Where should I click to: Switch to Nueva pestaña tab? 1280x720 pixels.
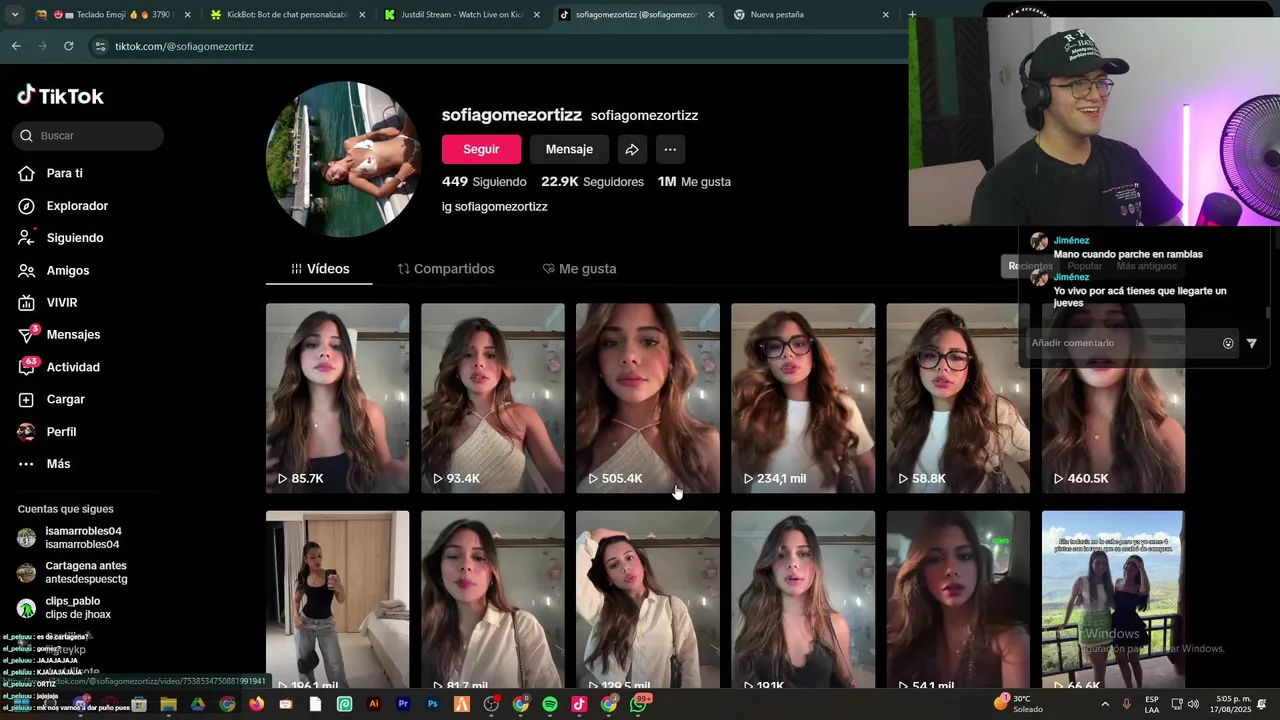coord(810,15)
